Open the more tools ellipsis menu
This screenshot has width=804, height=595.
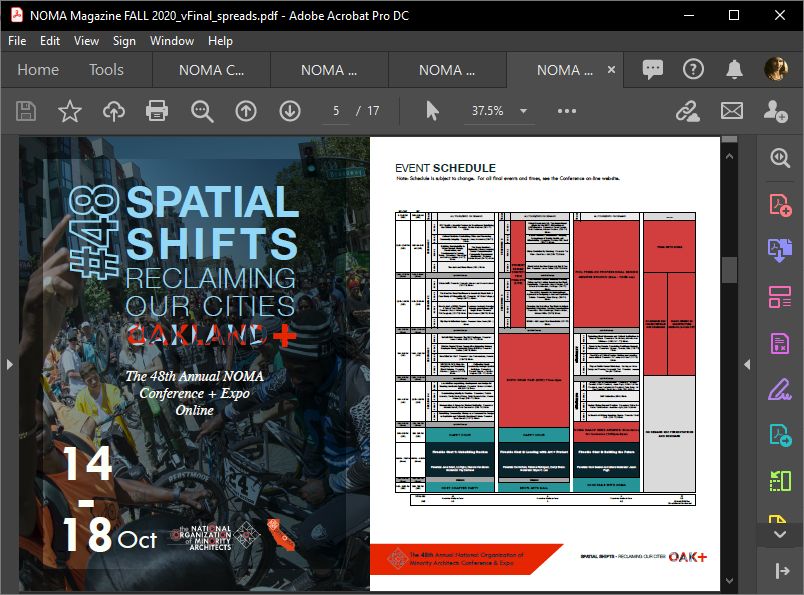(567, 111)
